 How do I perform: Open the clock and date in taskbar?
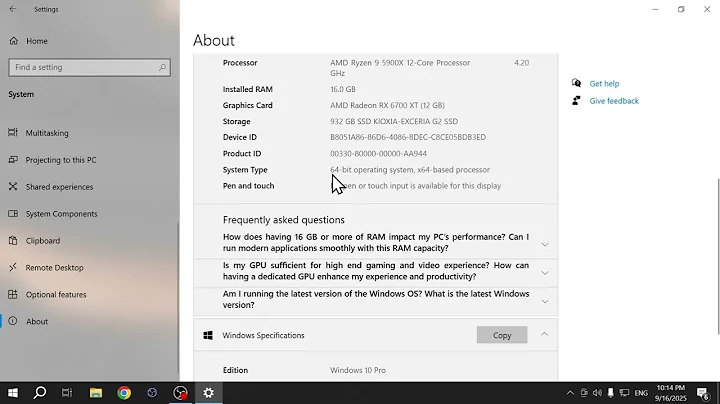tap(670, 393)
